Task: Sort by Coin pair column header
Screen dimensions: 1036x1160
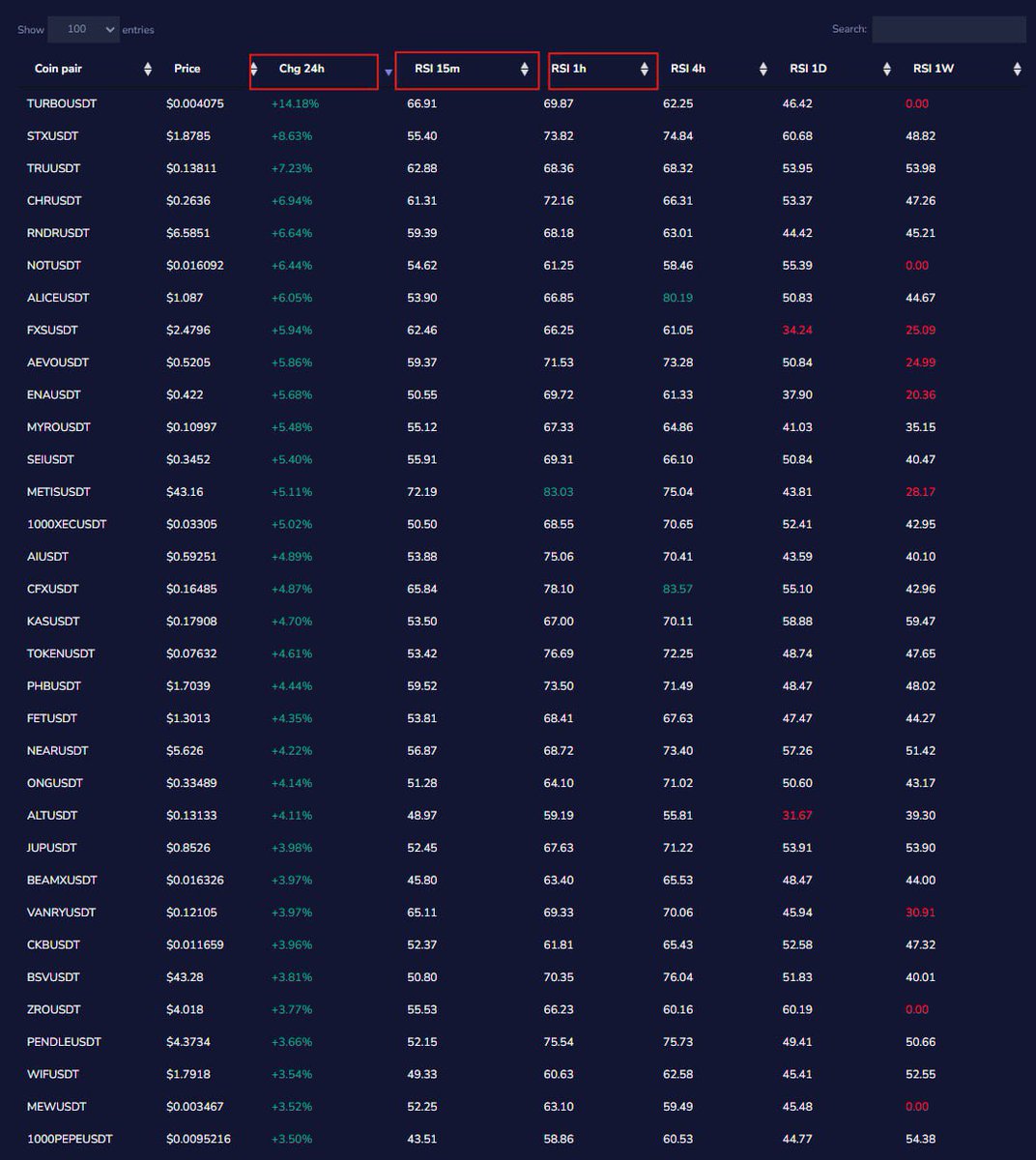Action: [58, 69]
